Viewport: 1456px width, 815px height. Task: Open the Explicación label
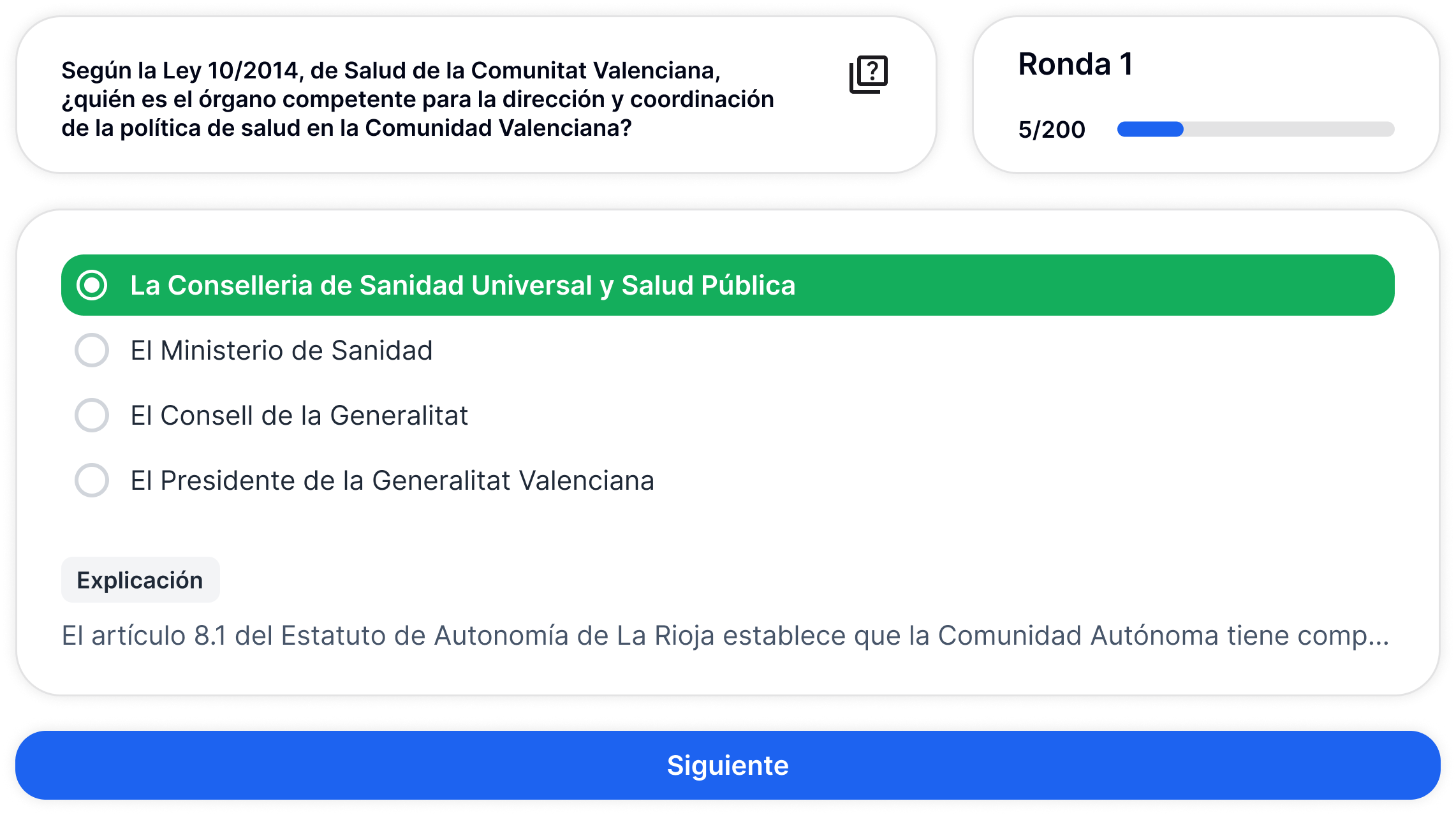click(140, 580)
